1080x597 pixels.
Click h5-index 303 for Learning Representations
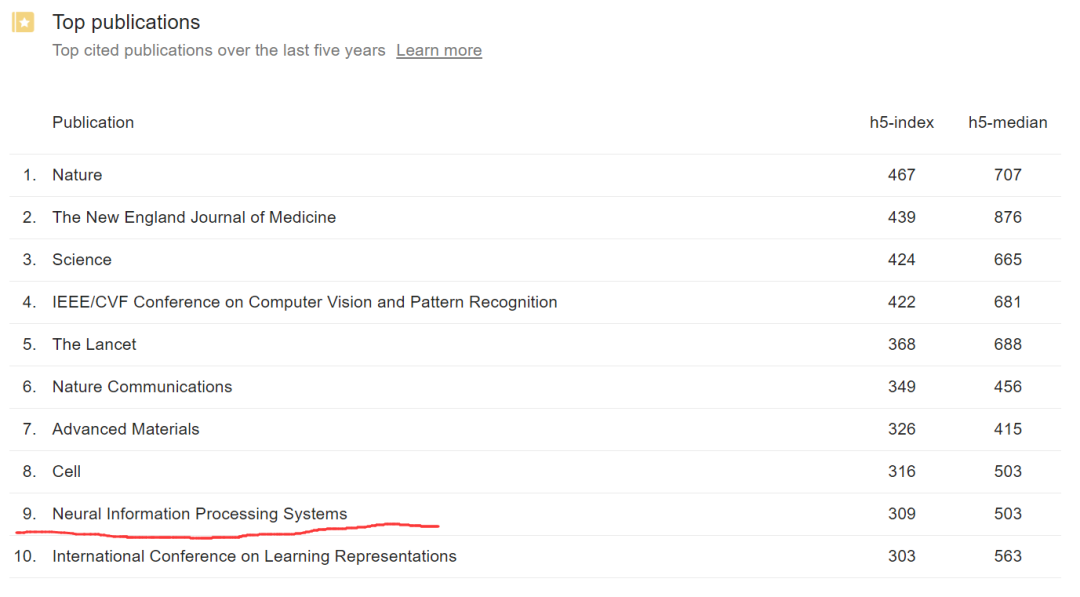pyautogui.click(x=901, y=556)
